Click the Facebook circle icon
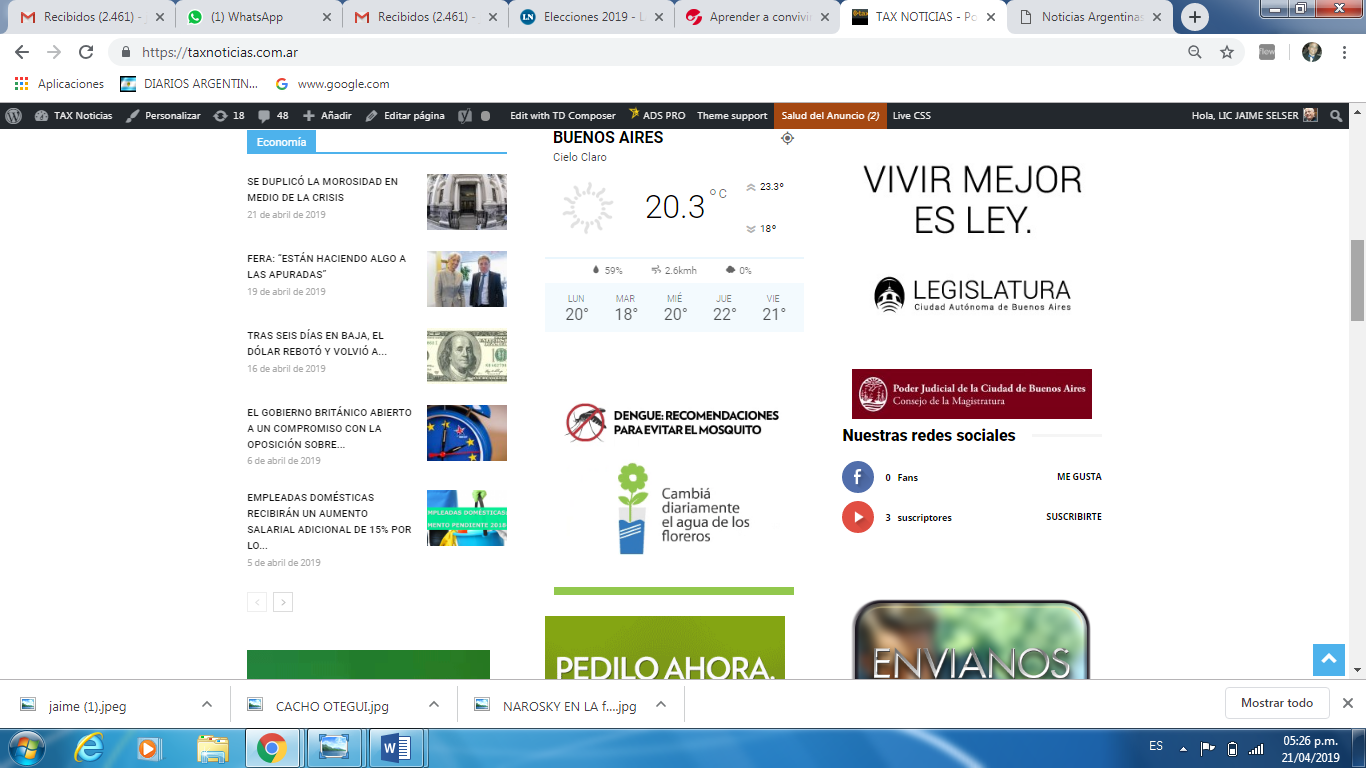Screen dimensions: 1366x768 [x=857, y=477]
